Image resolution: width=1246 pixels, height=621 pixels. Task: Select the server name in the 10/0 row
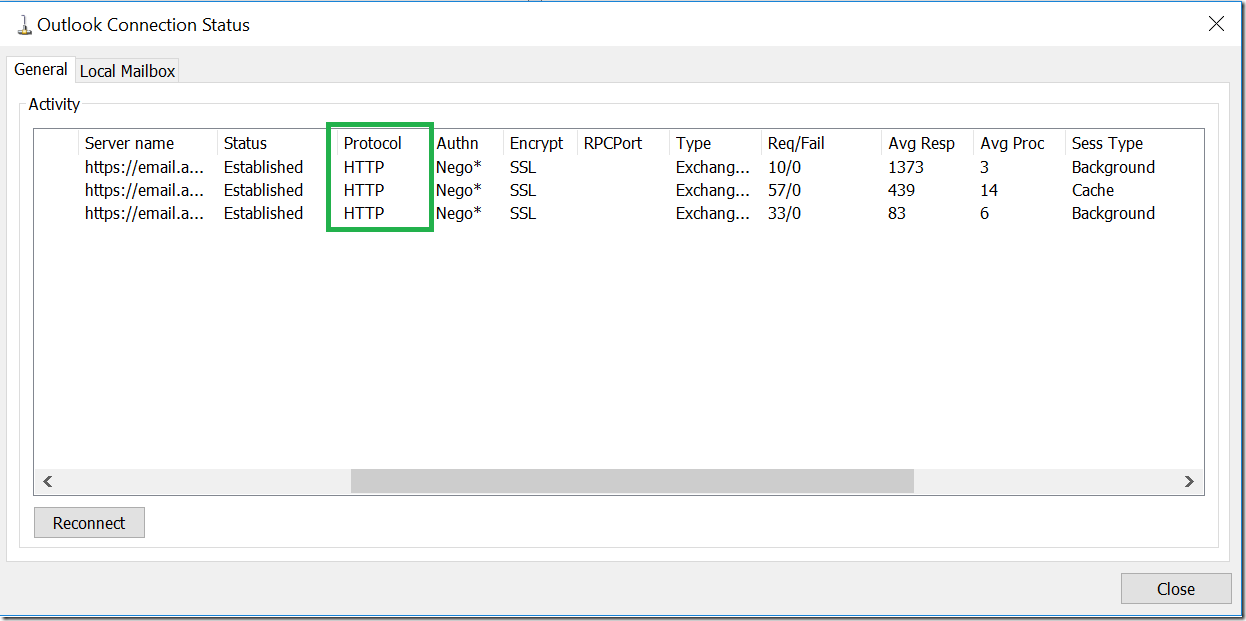(145, 167)
